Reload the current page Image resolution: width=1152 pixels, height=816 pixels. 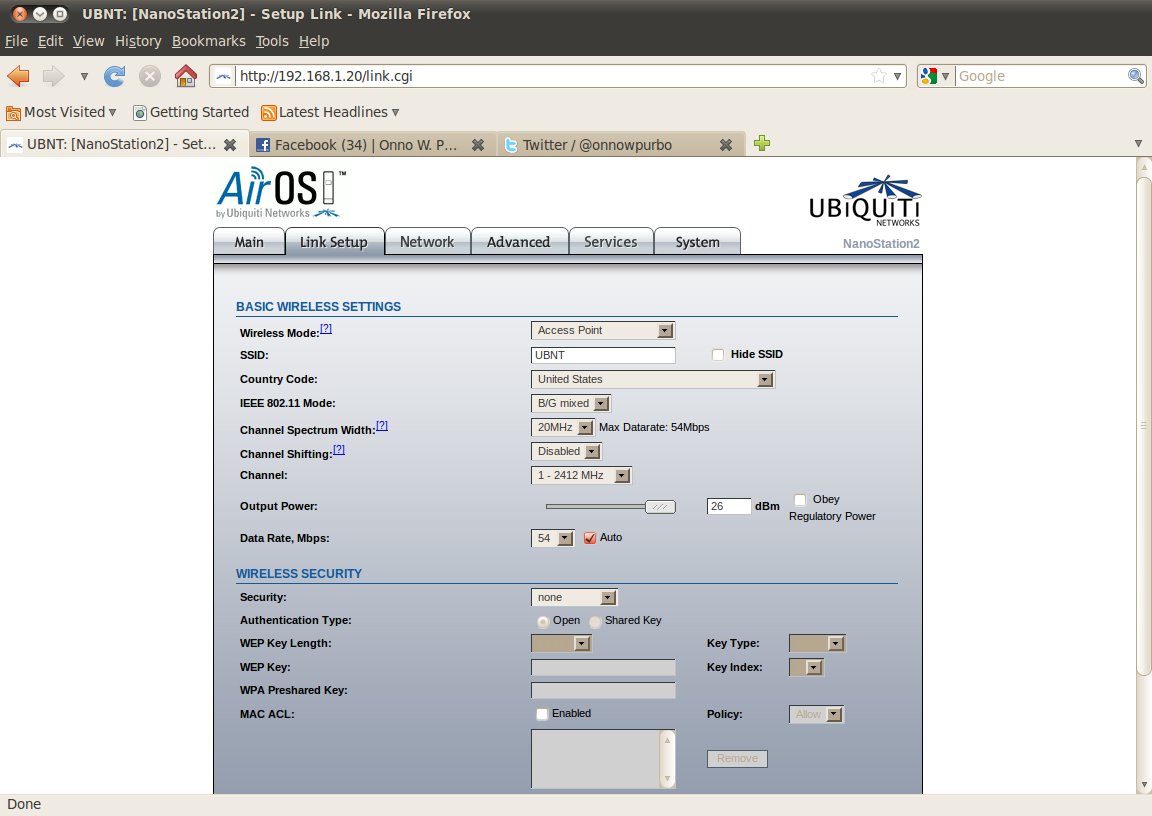click(115, 76)
